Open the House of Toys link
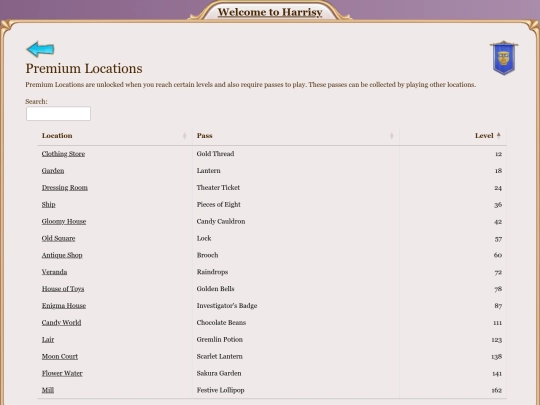 pyautogui.click(x=63, y=289)
